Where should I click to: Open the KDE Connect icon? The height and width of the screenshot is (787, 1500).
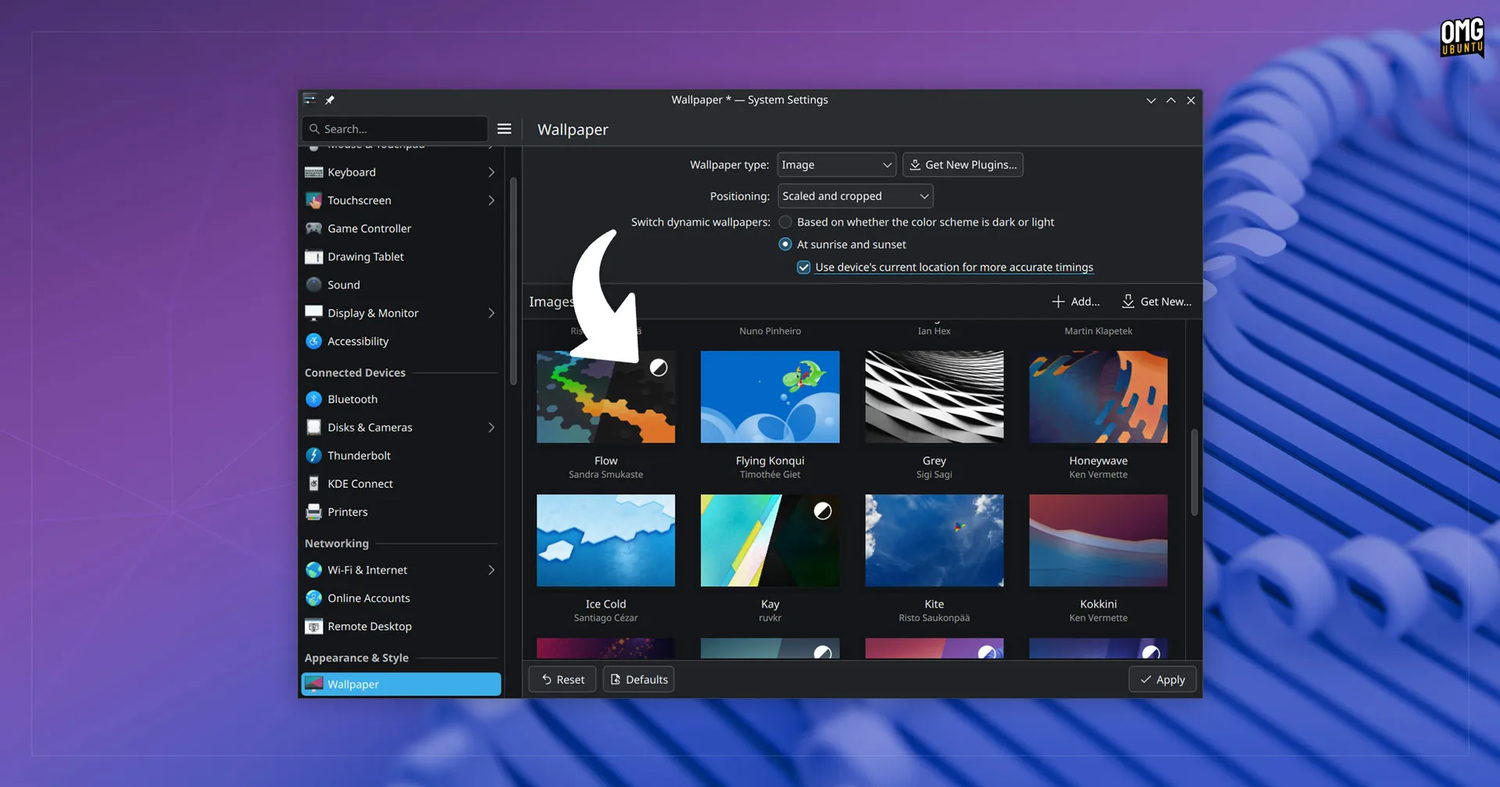314,483
